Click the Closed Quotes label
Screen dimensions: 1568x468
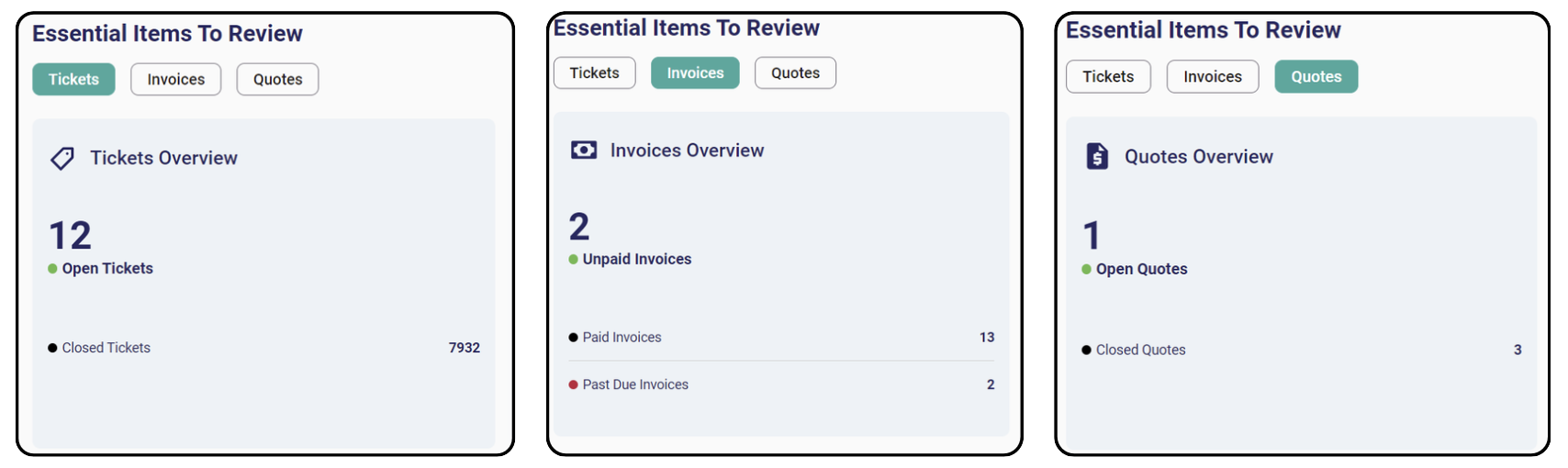[x=1140, y=351]
